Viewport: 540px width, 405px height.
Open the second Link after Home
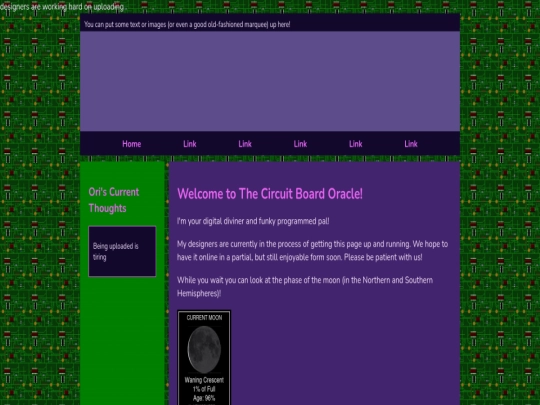point(245,144)
